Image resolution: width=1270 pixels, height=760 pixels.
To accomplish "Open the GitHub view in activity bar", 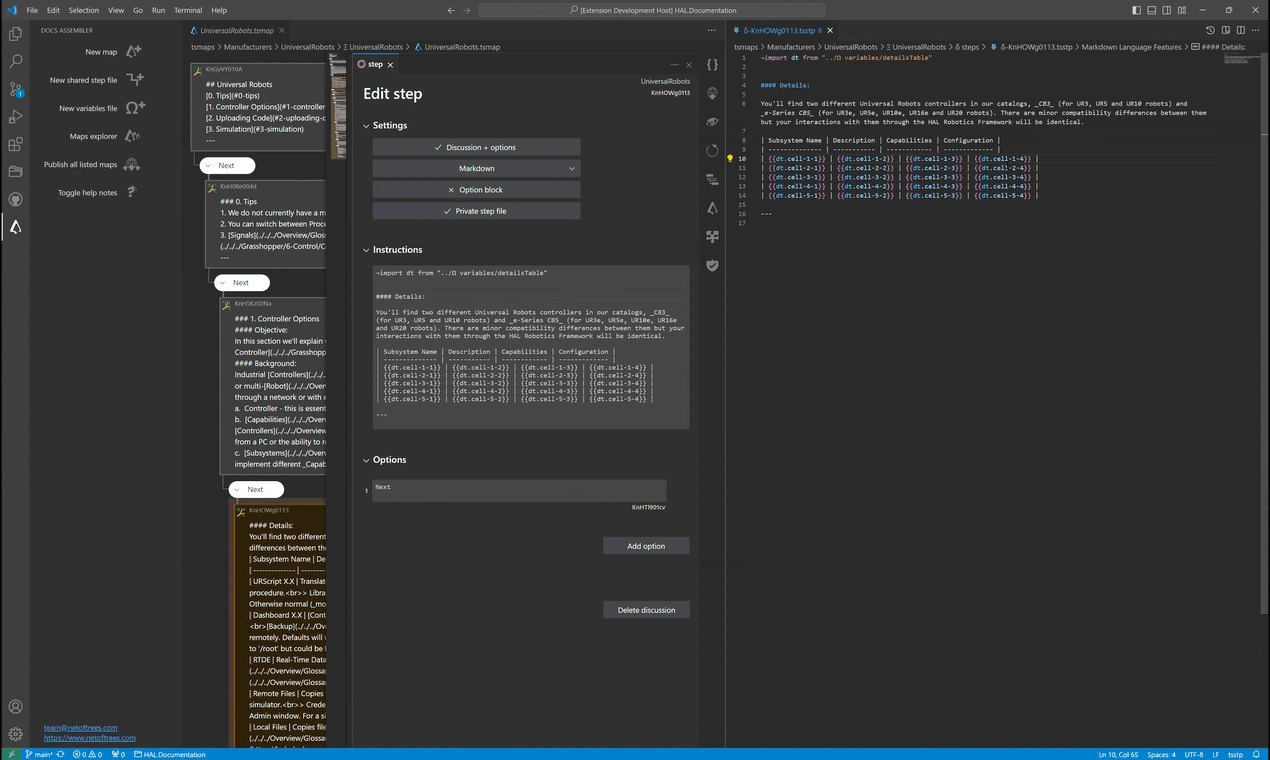I will (15, 199).
